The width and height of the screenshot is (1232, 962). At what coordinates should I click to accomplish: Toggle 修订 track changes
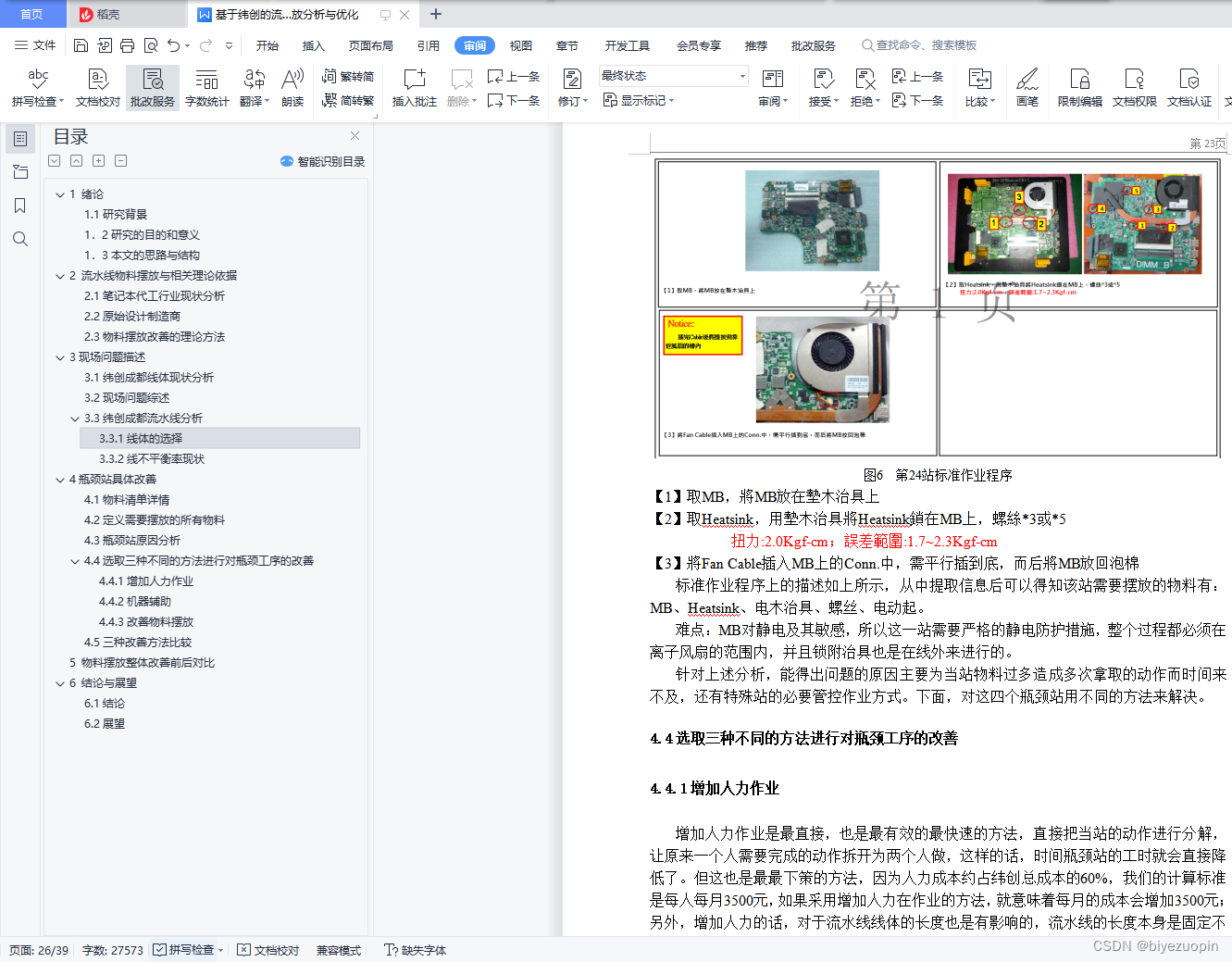pyautogui.click(x=572, y=88)
